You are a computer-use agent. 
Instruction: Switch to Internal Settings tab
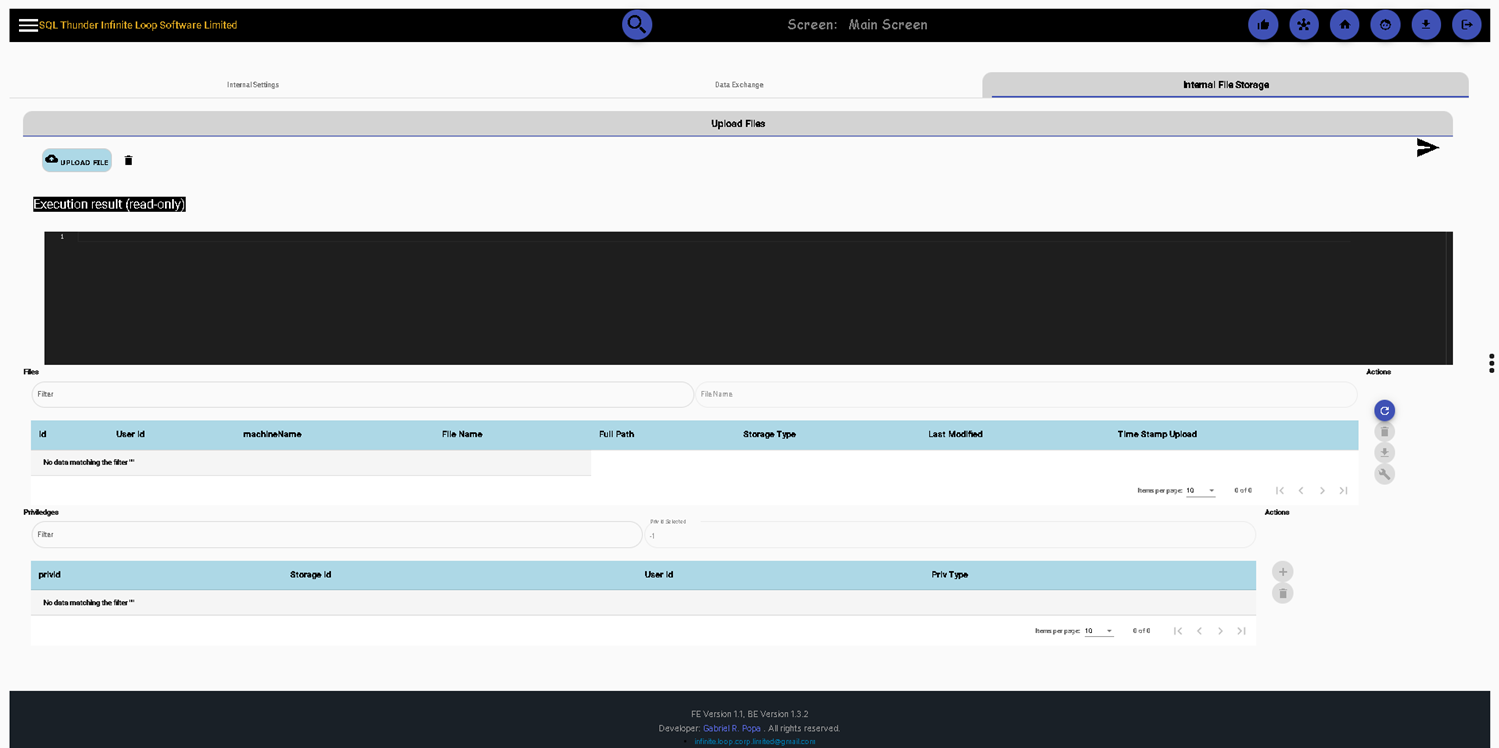253,85
